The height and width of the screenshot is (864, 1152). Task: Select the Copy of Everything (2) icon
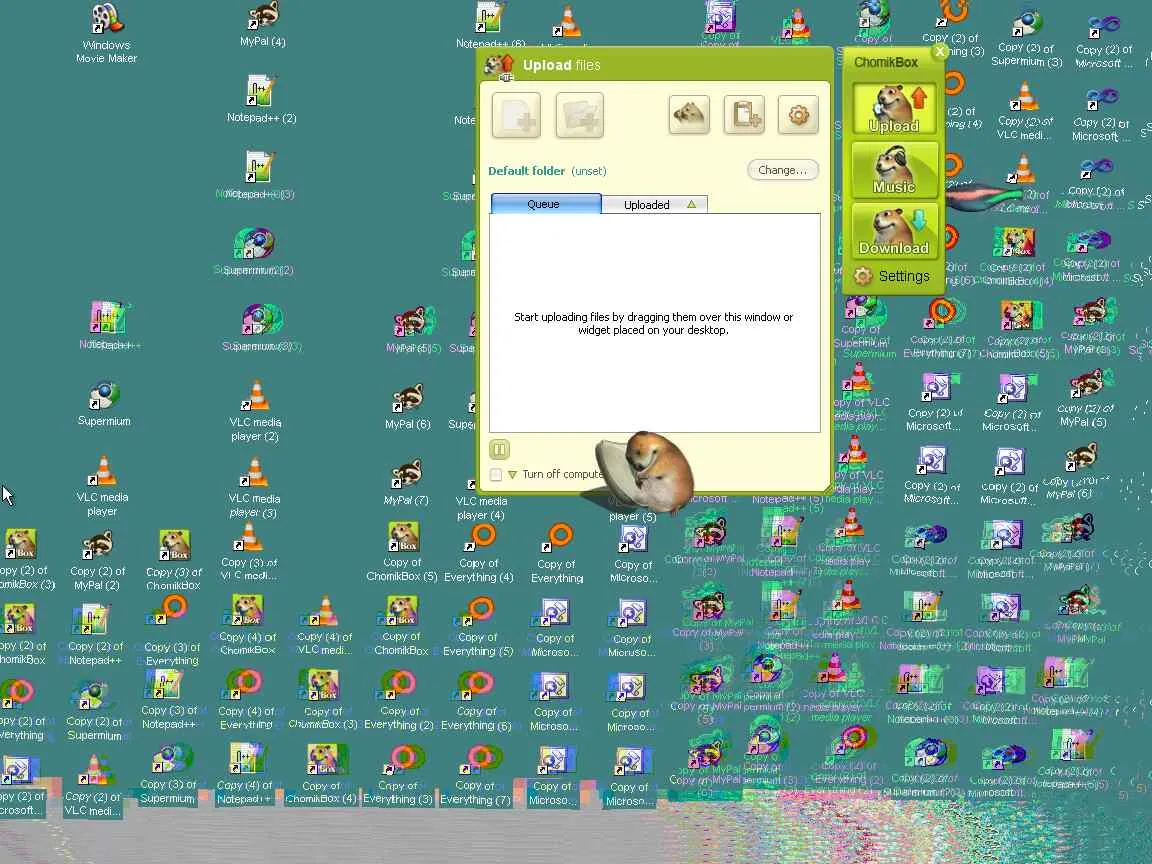point(399,701)
